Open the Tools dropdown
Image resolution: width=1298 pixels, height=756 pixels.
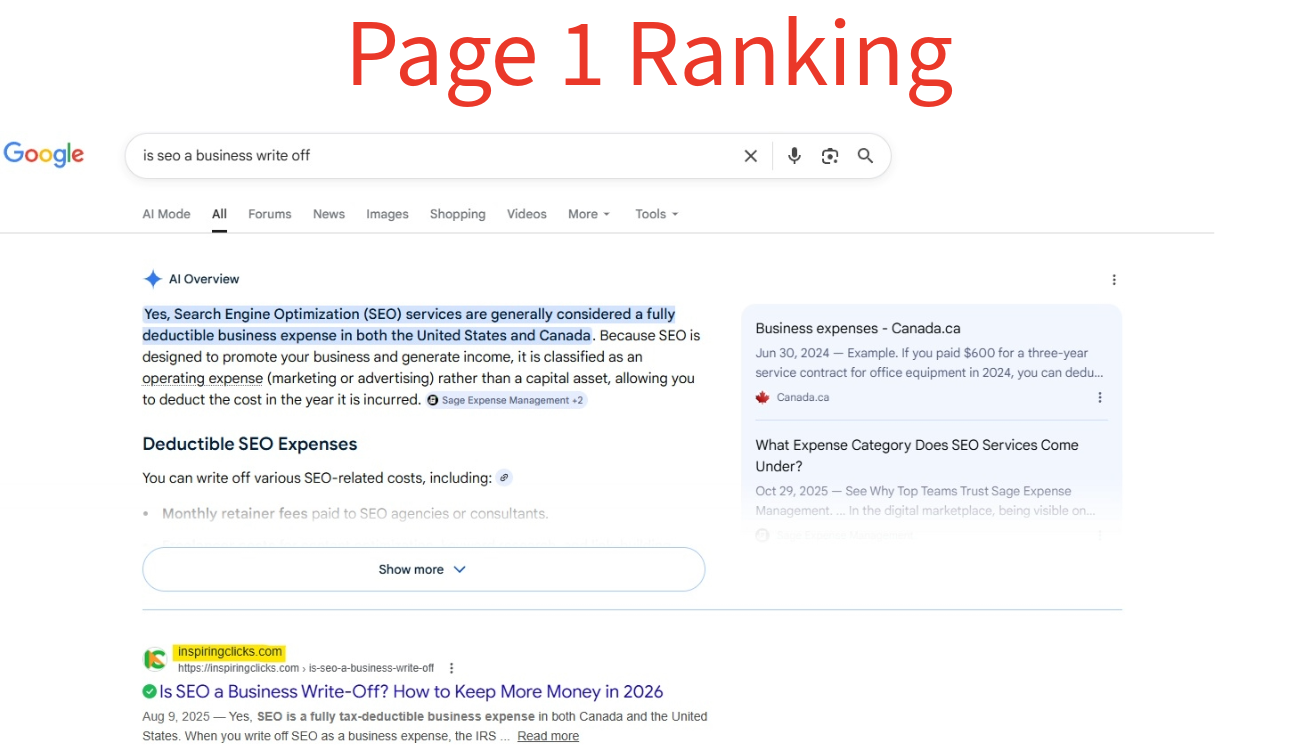point(657,214)
